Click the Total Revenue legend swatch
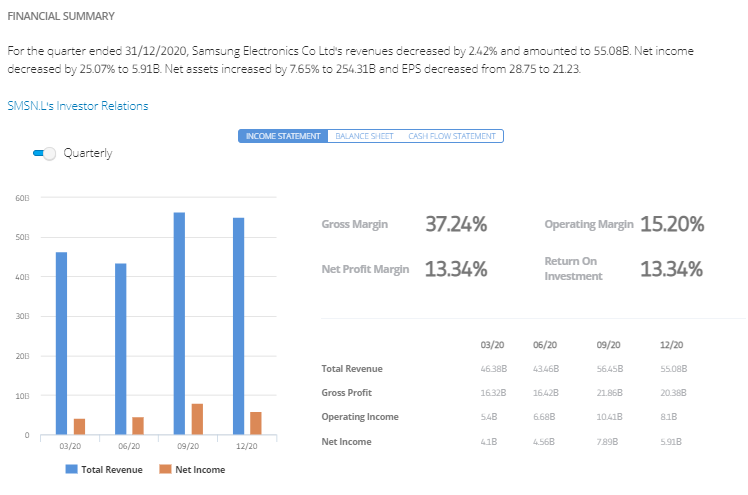Image resolution: width=748 pixels, height=495 pixels. (x=71, y=469)
